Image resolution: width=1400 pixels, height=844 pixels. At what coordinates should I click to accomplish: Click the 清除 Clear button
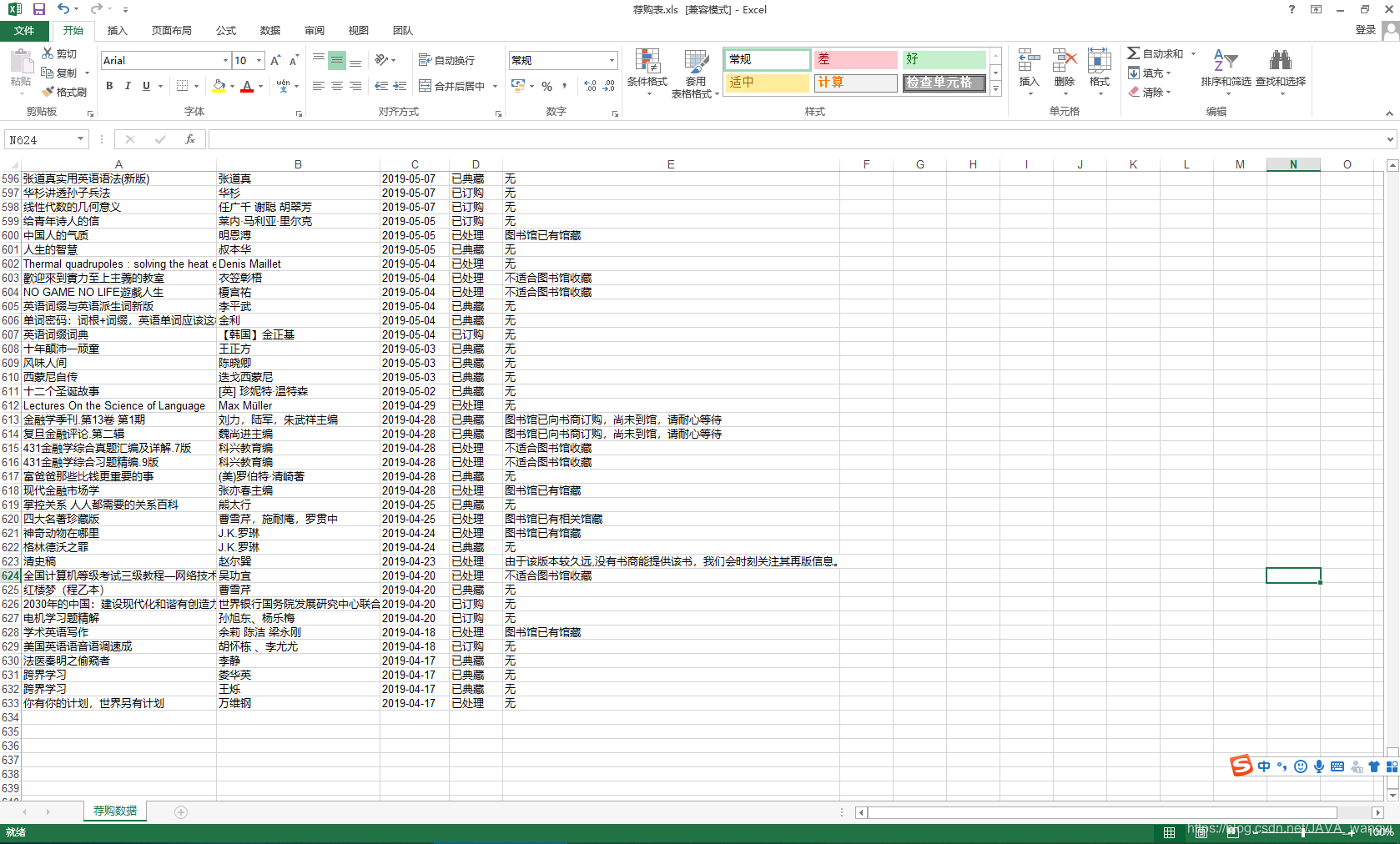click(x=1151, y=92)
